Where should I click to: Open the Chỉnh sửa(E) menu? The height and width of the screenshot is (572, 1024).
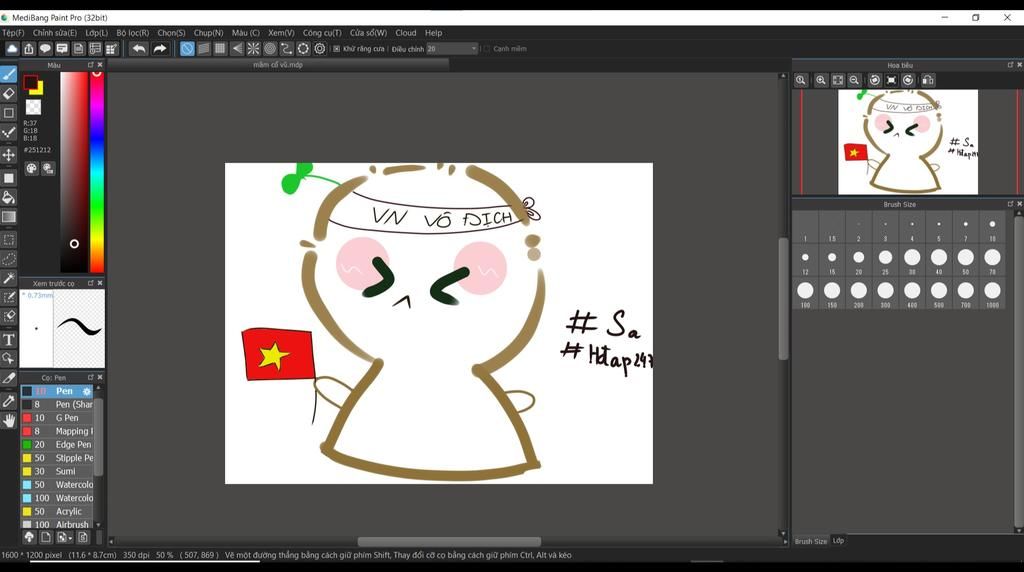(x=55, y=33)
